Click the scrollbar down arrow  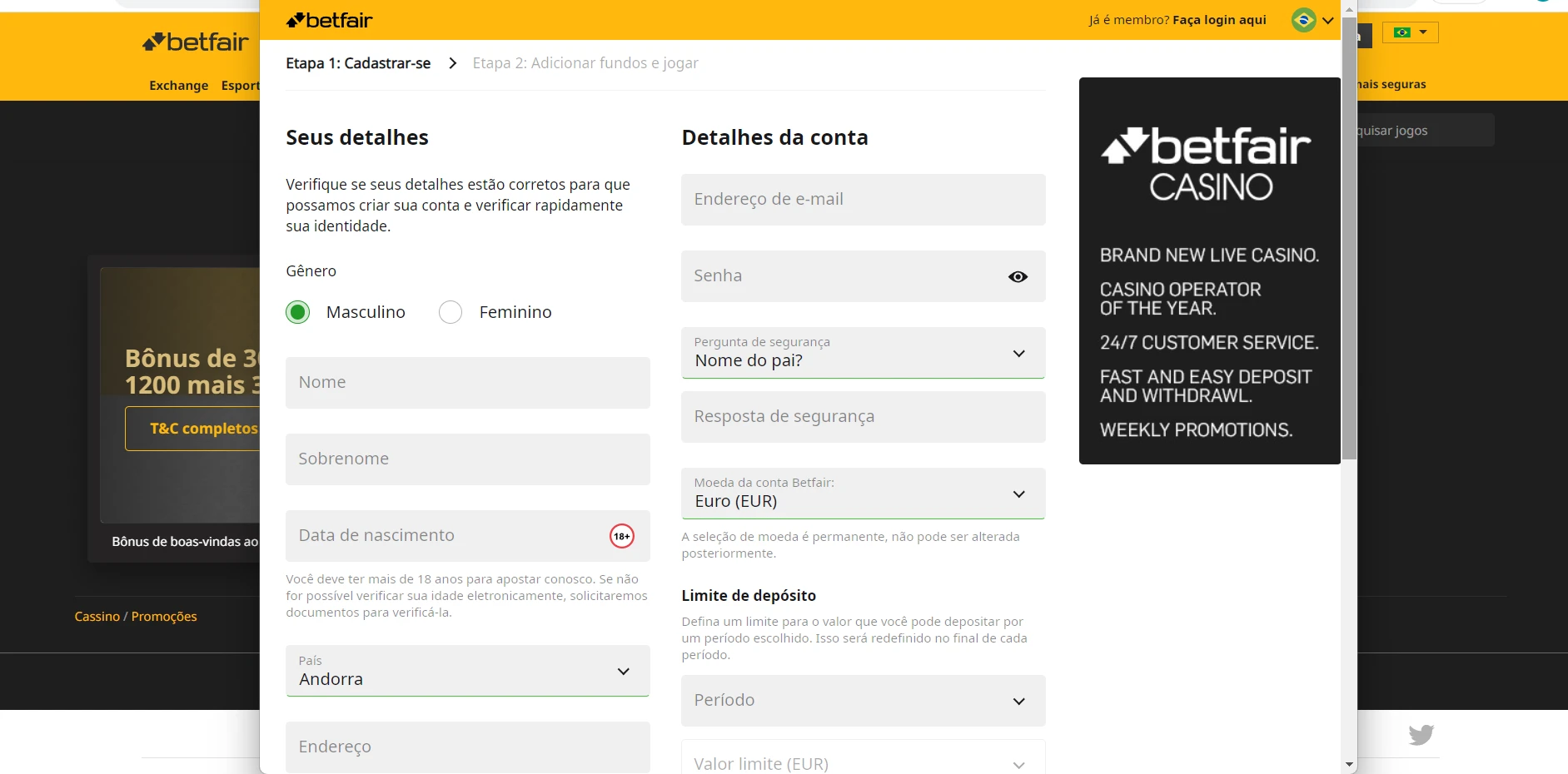point(1350,765)
